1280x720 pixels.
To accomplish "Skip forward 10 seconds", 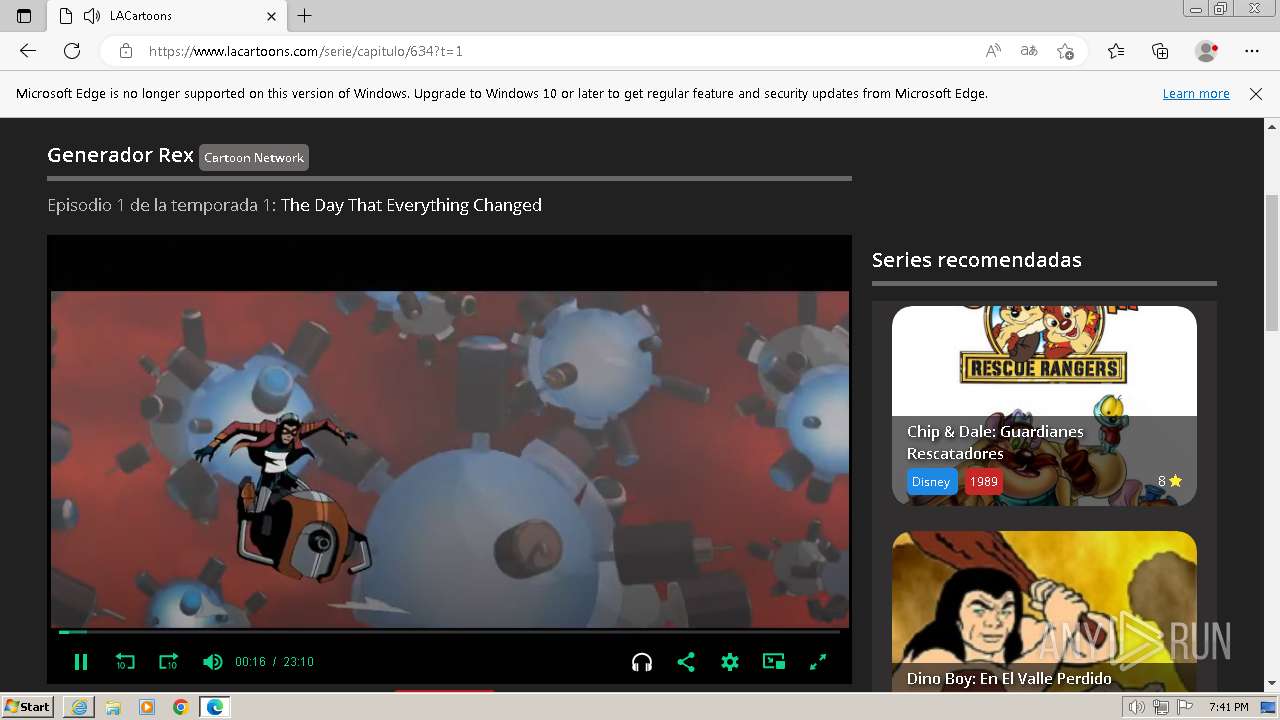I will [x=168, y=662].
